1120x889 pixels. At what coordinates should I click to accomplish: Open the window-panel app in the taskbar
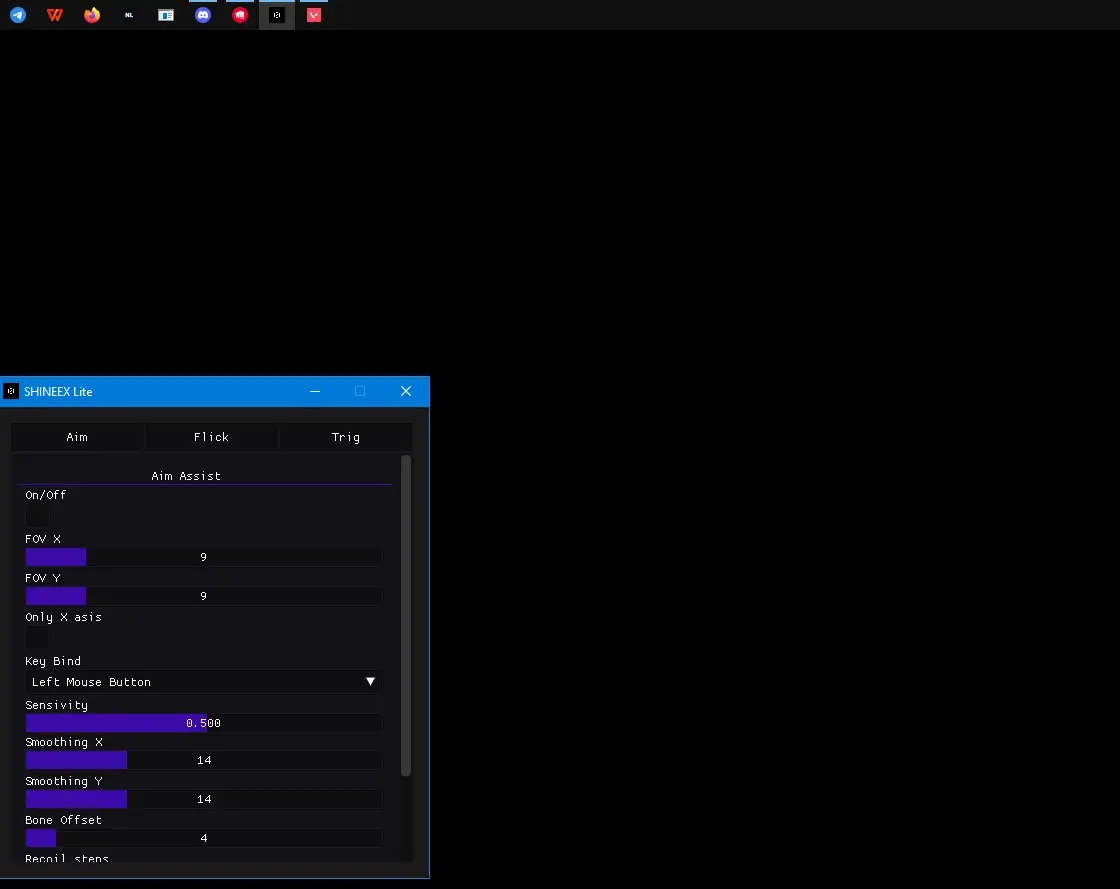point(166,15)
